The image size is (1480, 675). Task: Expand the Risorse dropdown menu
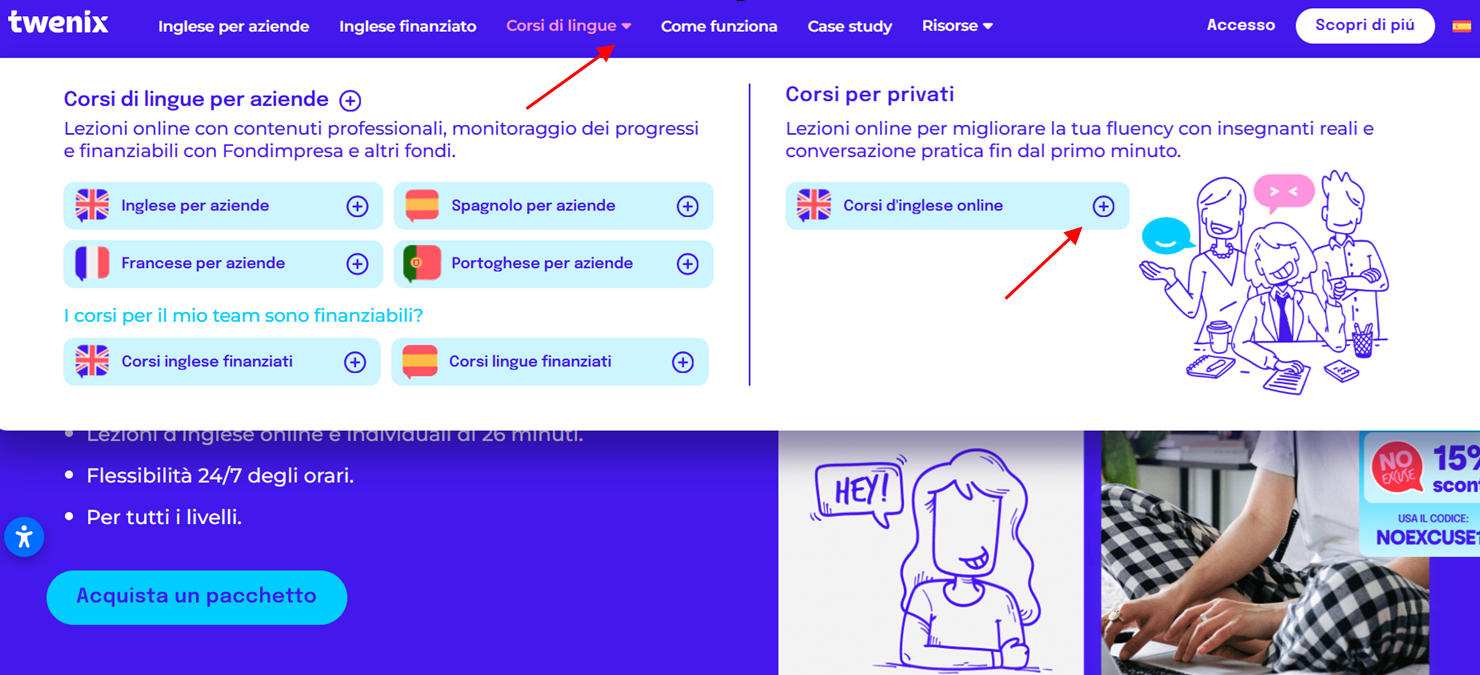tap(957, 26)
